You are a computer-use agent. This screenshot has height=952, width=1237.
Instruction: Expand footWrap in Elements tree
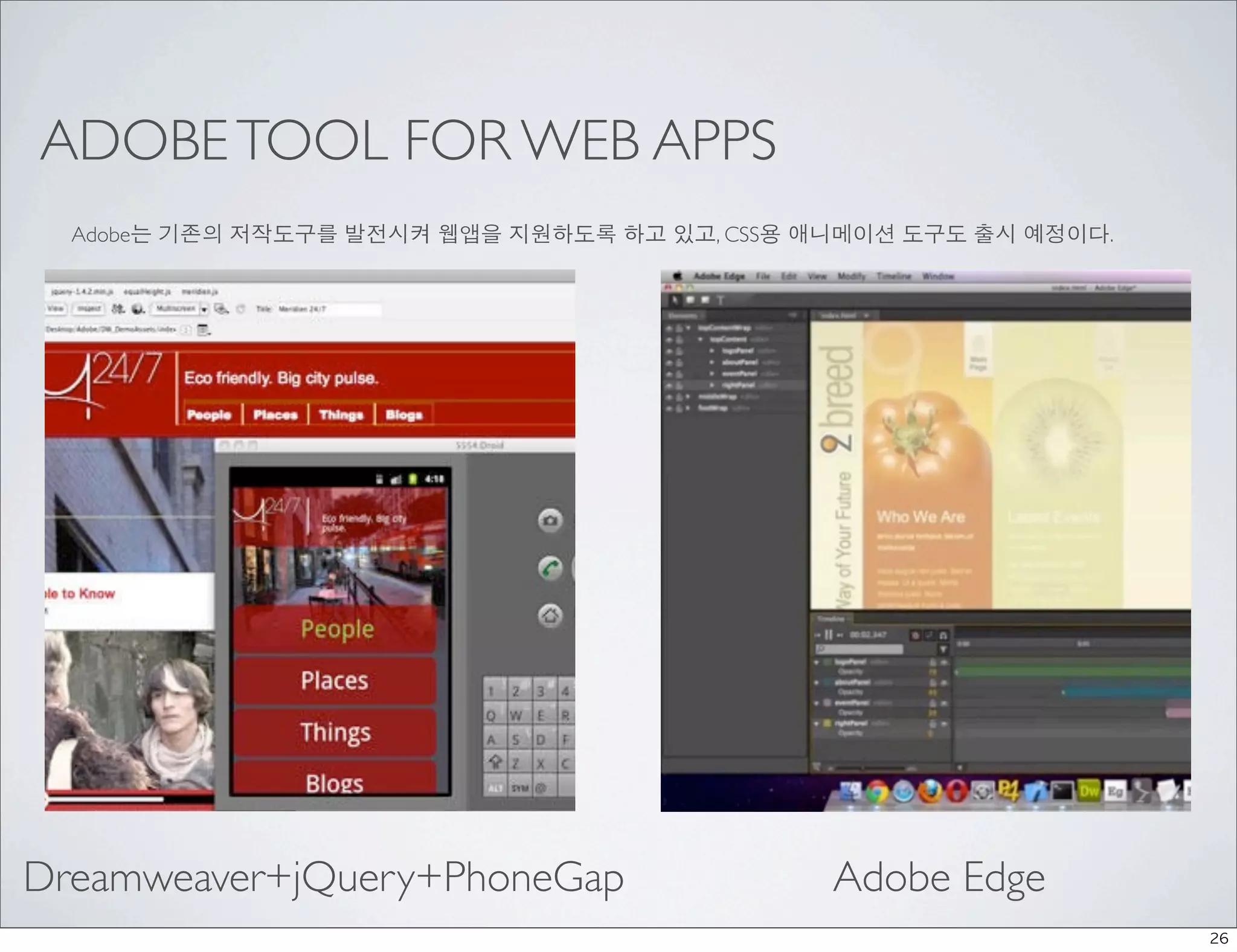[689, 408]
